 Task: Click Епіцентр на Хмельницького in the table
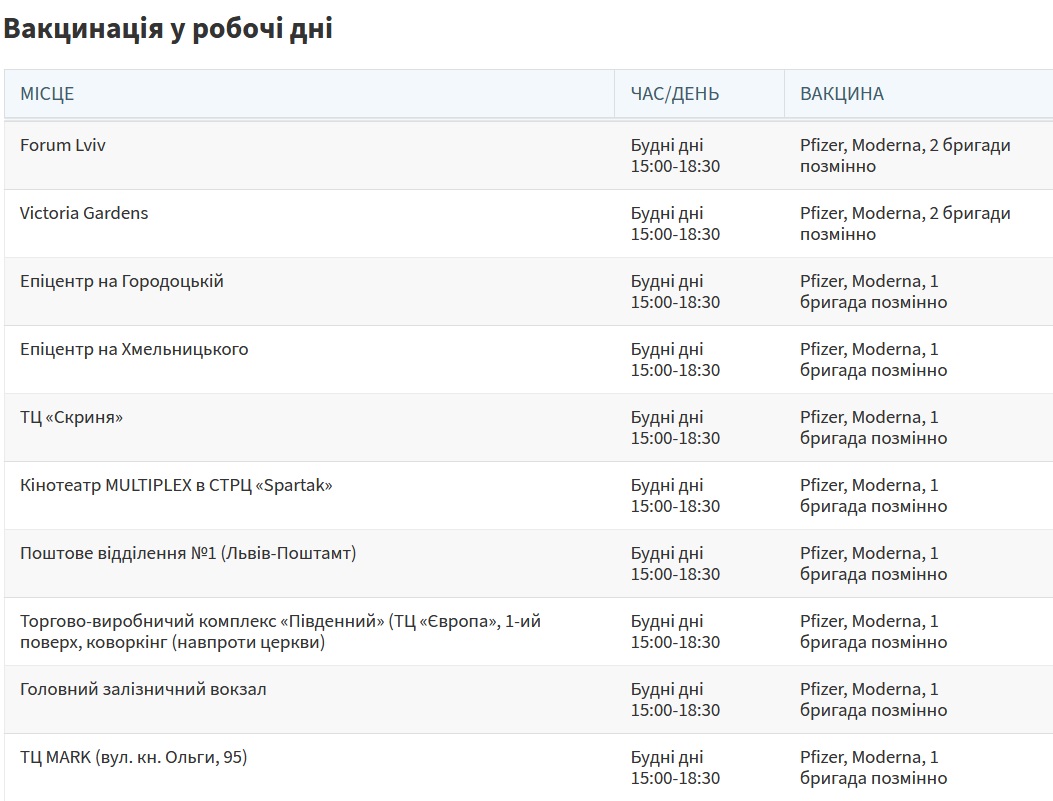click(x=134, y=349)
